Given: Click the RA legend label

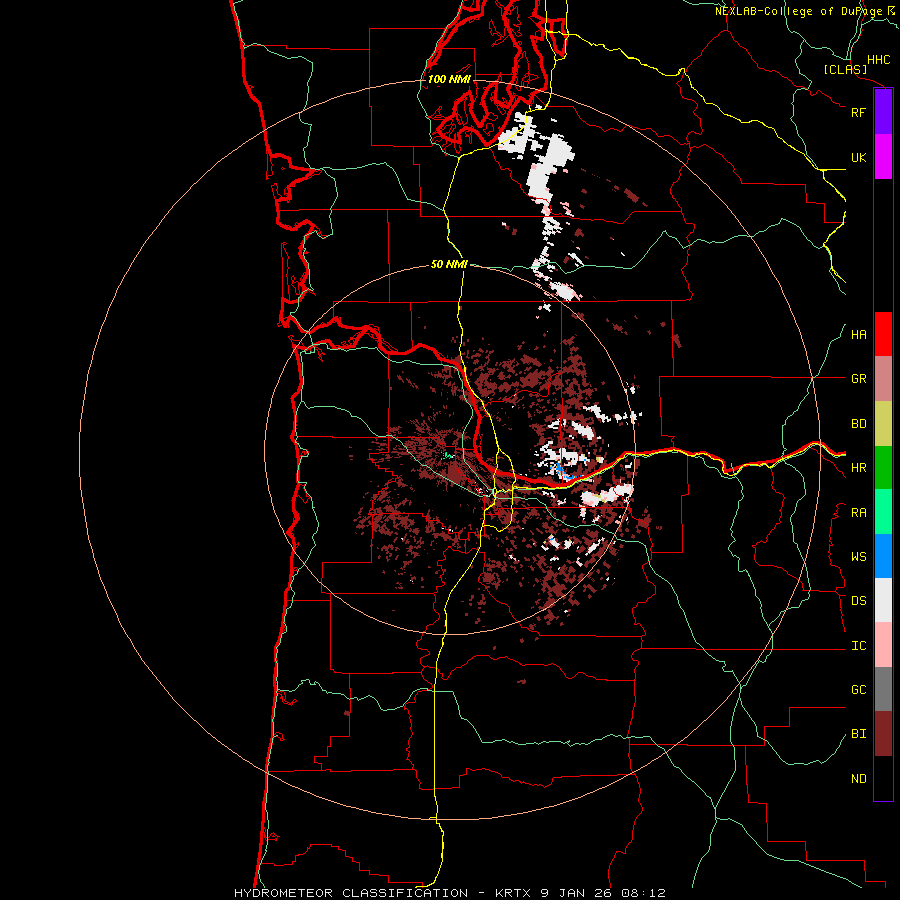Looking at the screenshot, I should pos(858,513).
